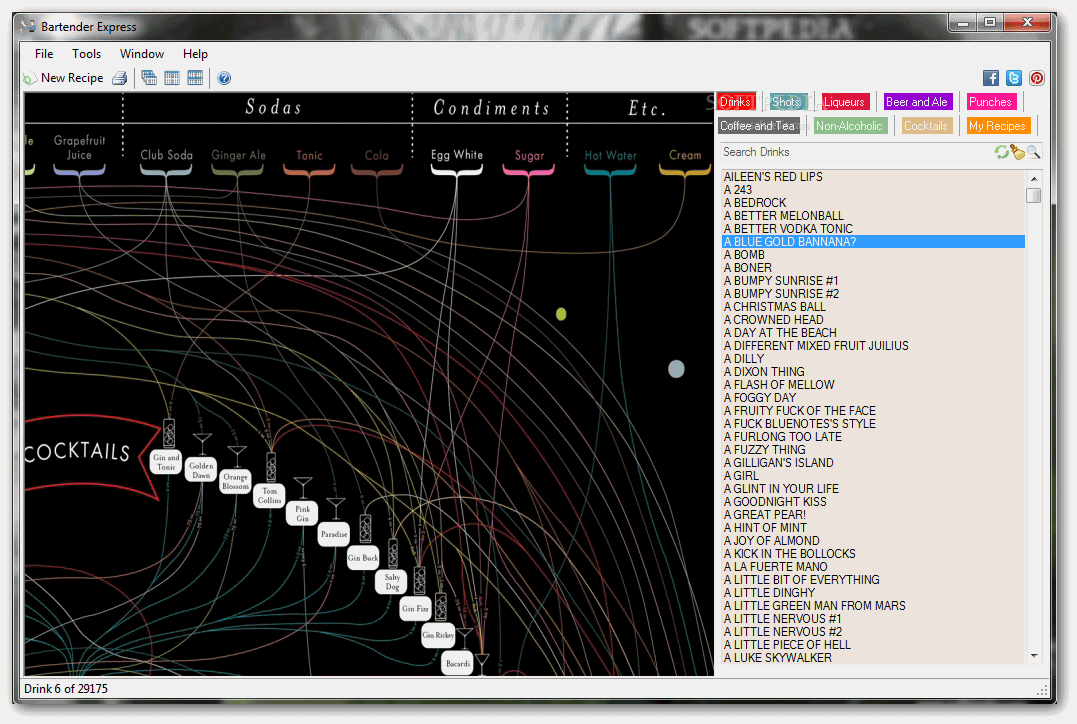Open the My Recipes category
The height and width of the screenshot is (724, 1077).
(996, 126)
